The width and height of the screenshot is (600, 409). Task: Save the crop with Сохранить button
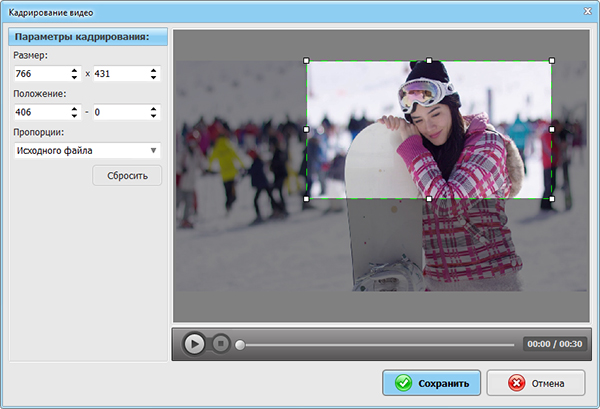click(432, 383)
